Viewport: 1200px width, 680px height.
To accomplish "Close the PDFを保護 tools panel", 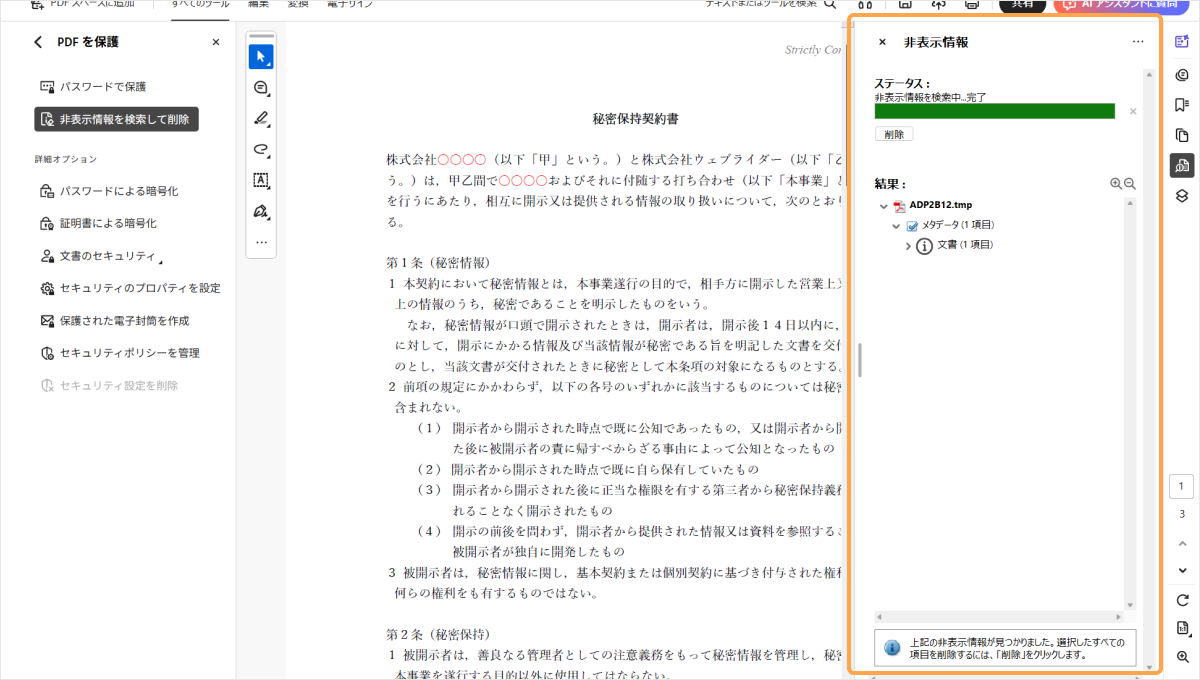I will pyautogui.click(x=216, y=42).
